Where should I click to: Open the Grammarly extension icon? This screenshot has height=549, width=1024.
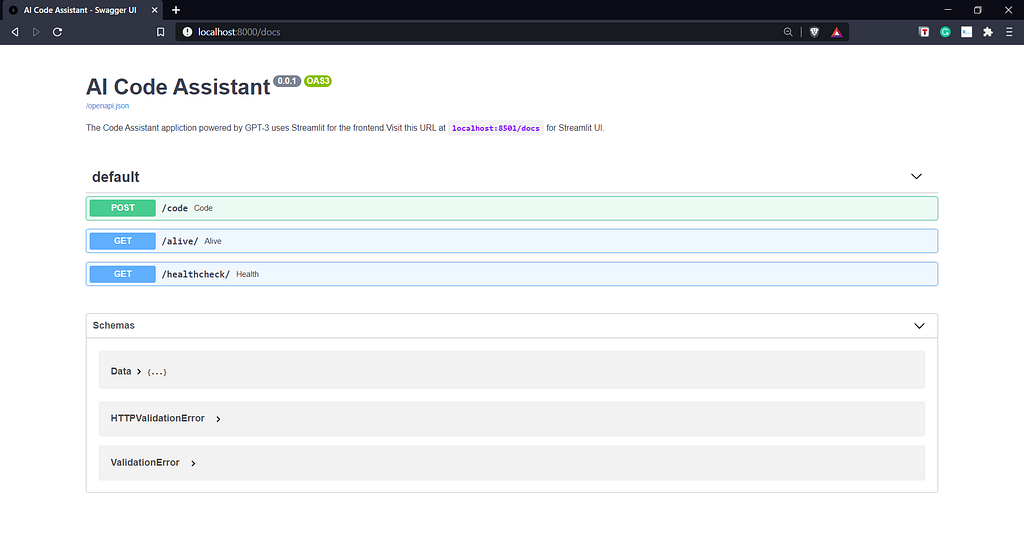tap(945, 32)
